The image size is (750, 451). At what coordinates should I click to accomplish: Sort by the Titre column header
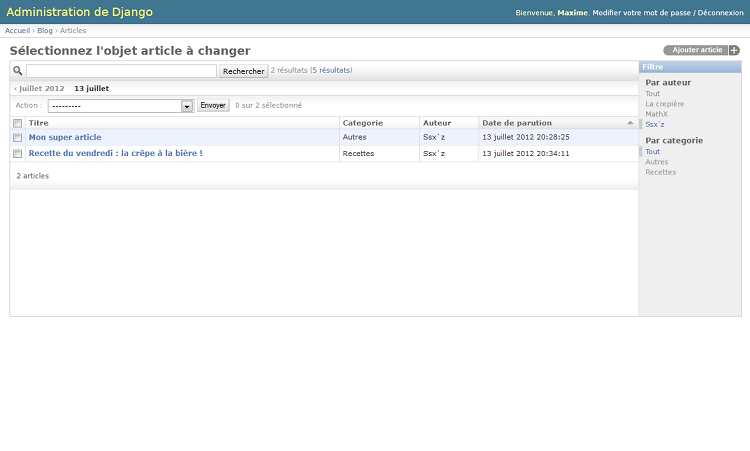[38, 123]
